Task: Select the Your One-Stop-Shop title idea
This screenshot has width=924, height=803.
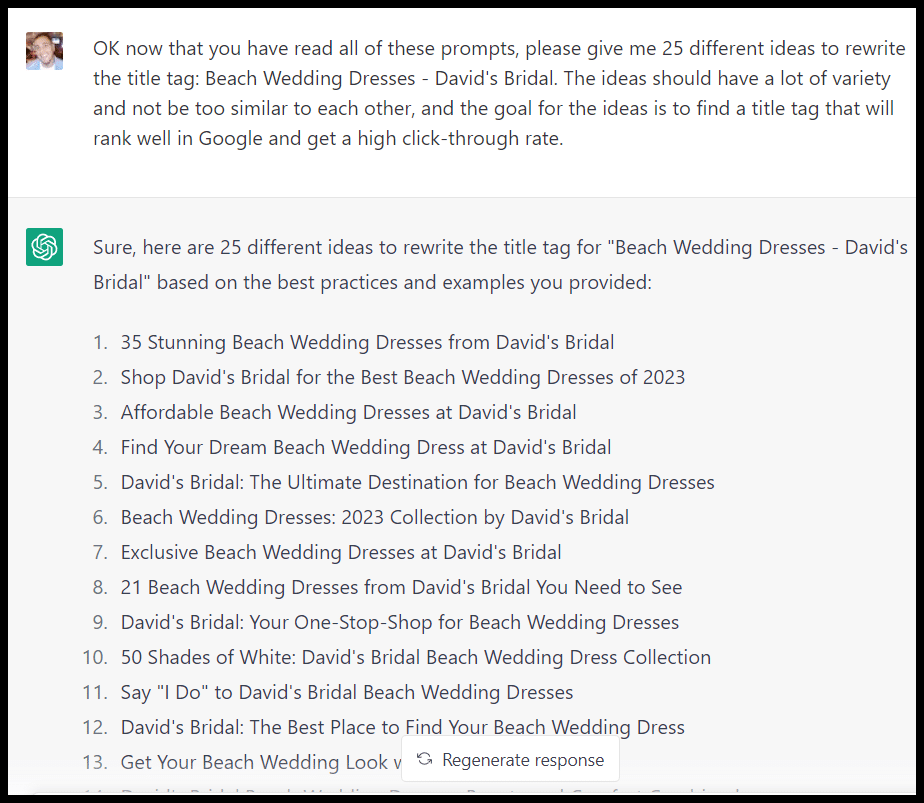Action: click(x=399, y=622)
